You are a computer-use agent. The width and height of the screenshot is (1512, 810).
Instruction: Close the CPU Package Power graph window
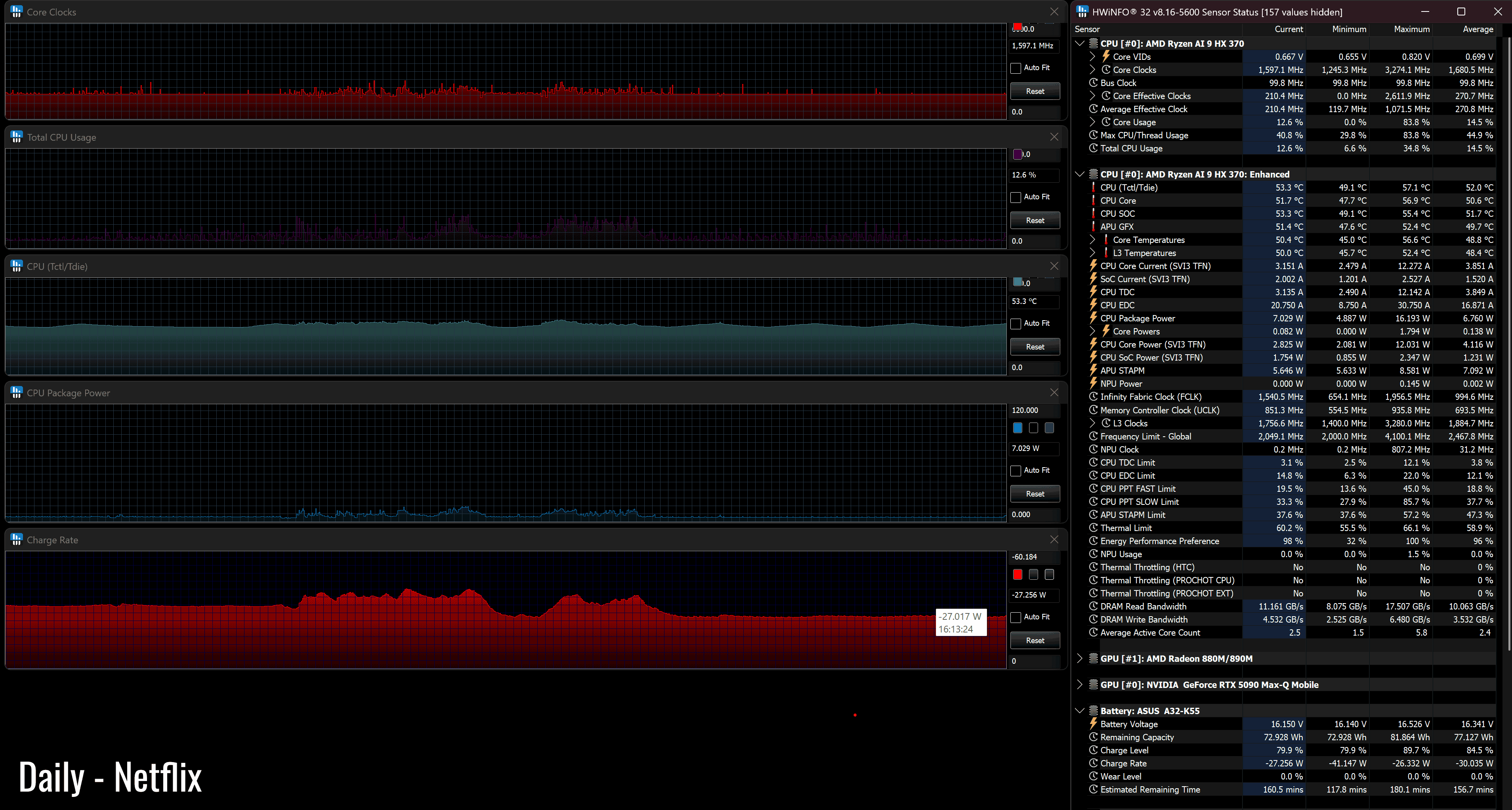click(x=1054, y=392)
